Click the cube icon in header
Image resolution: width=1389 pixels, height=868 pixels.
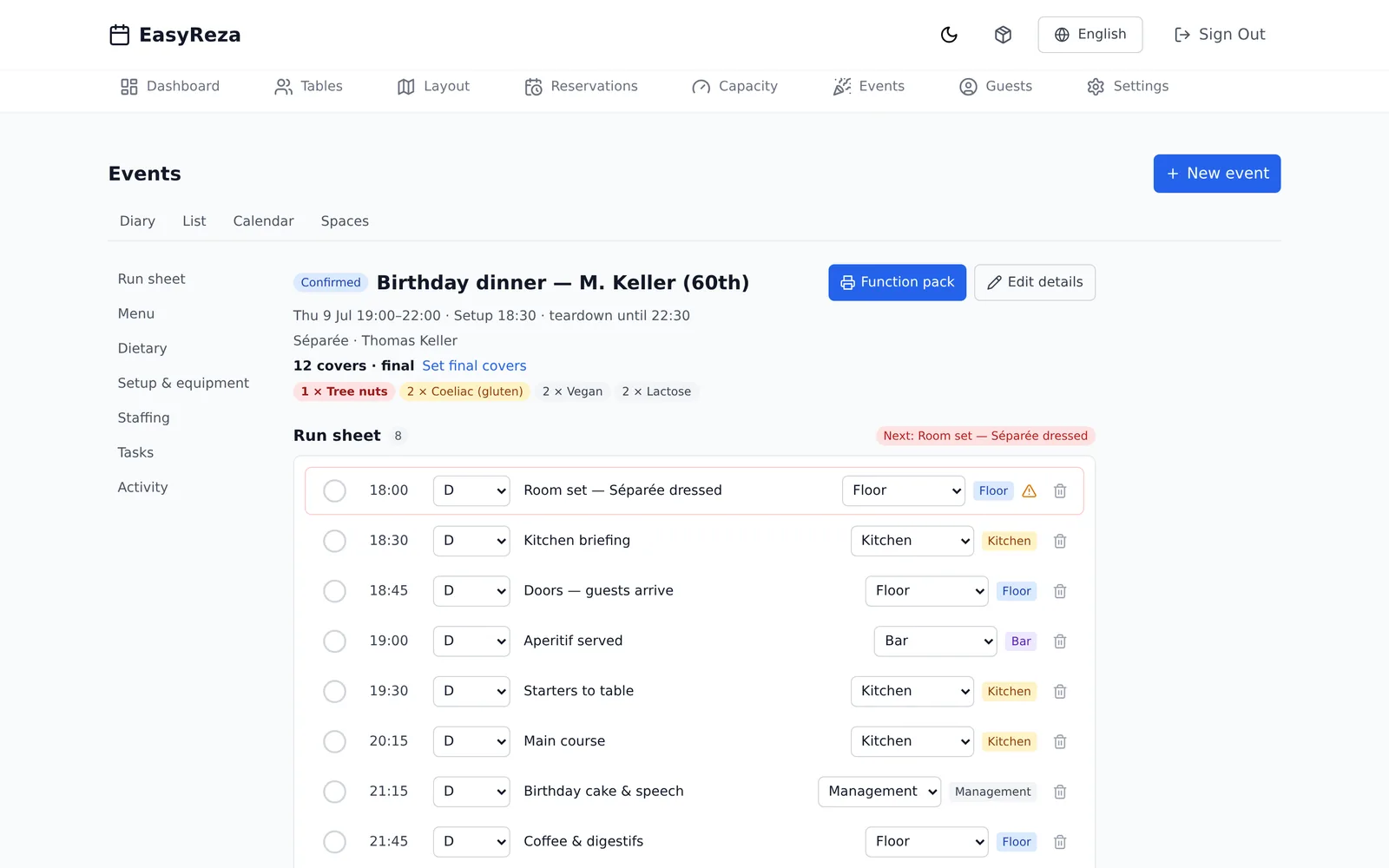(1003, 35)
